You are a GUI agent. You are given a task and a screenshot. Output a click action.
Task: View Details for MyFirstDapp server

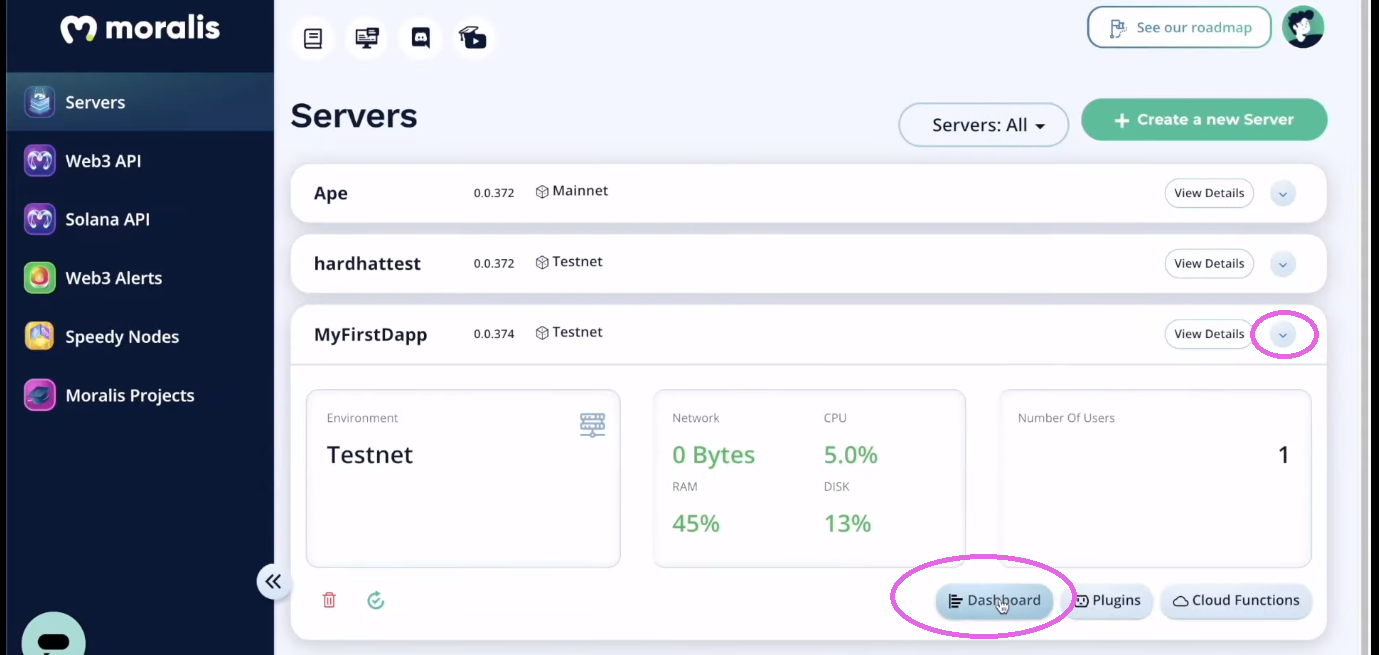point(1209,334)
